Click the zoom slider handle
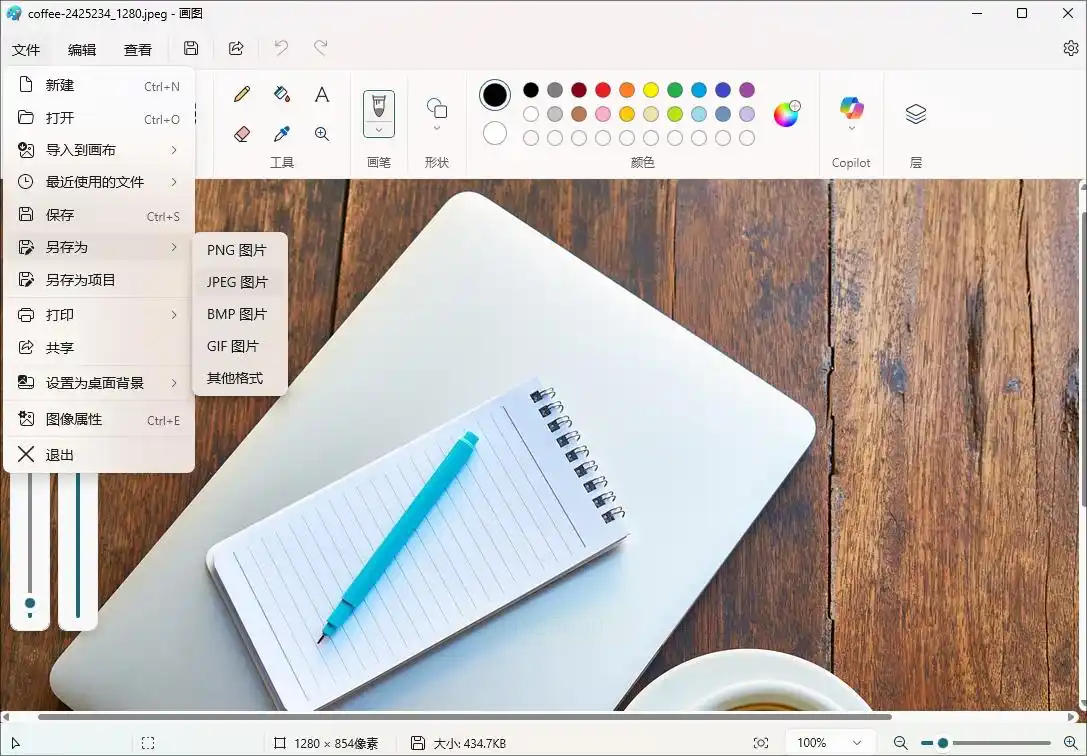This screenshot has width=1087, height=756. coord(943,743)
